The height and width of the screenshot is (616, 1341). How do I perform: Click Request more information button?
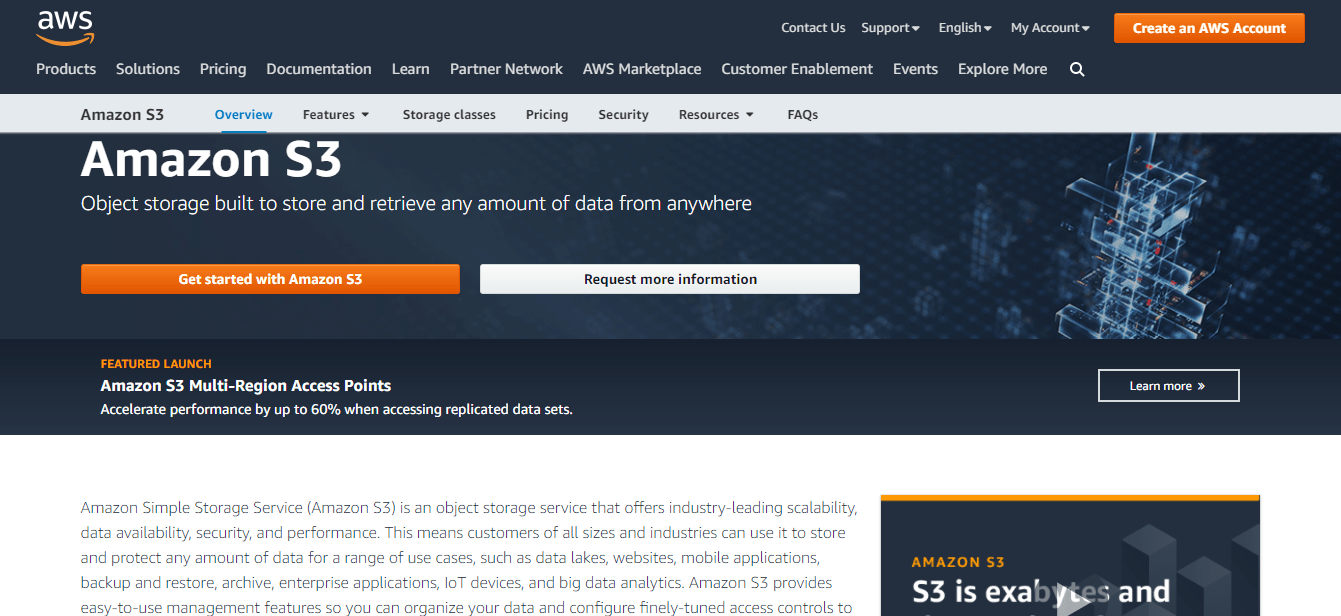pyautogui.click(x=670, y=279)
